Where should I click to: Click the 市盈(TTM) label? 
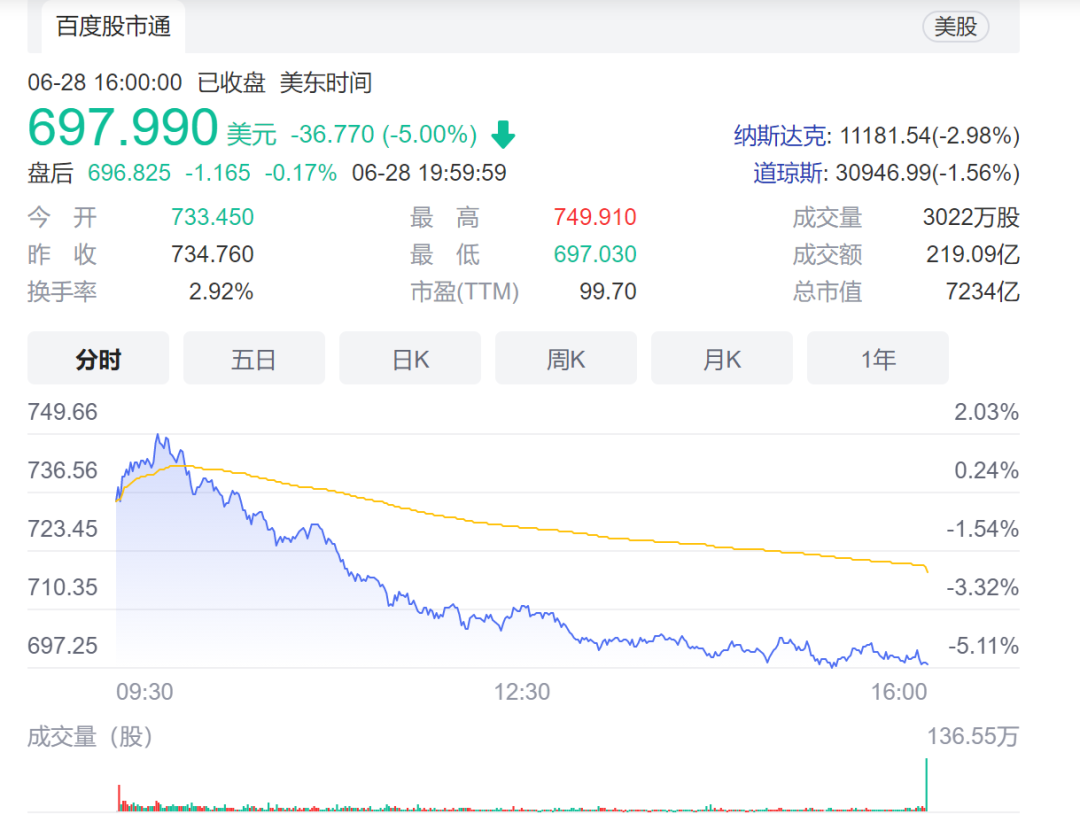(464, 291)
